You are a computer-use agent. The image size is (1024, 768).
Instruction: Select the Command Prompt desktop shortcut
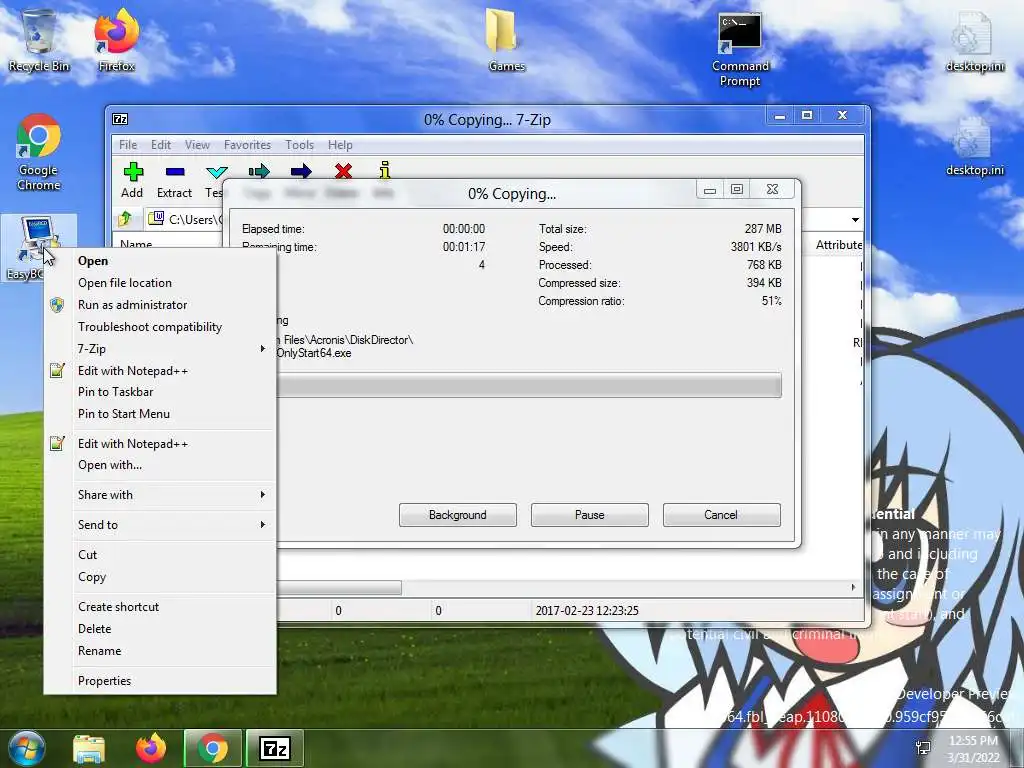[x=740, y=50]
